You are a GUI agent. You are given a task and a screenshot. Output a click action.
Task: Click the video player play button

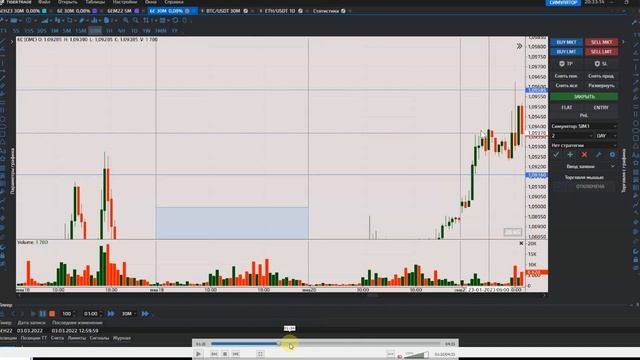pyautogui.click(x=198, y=354)
